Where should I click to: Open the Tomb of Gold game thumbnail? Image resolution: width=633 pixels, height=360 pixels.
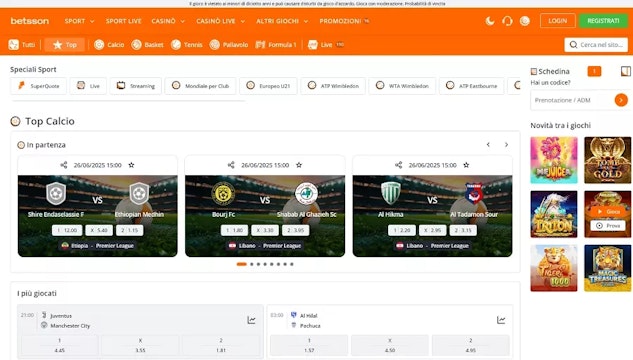tap(608, 160)
